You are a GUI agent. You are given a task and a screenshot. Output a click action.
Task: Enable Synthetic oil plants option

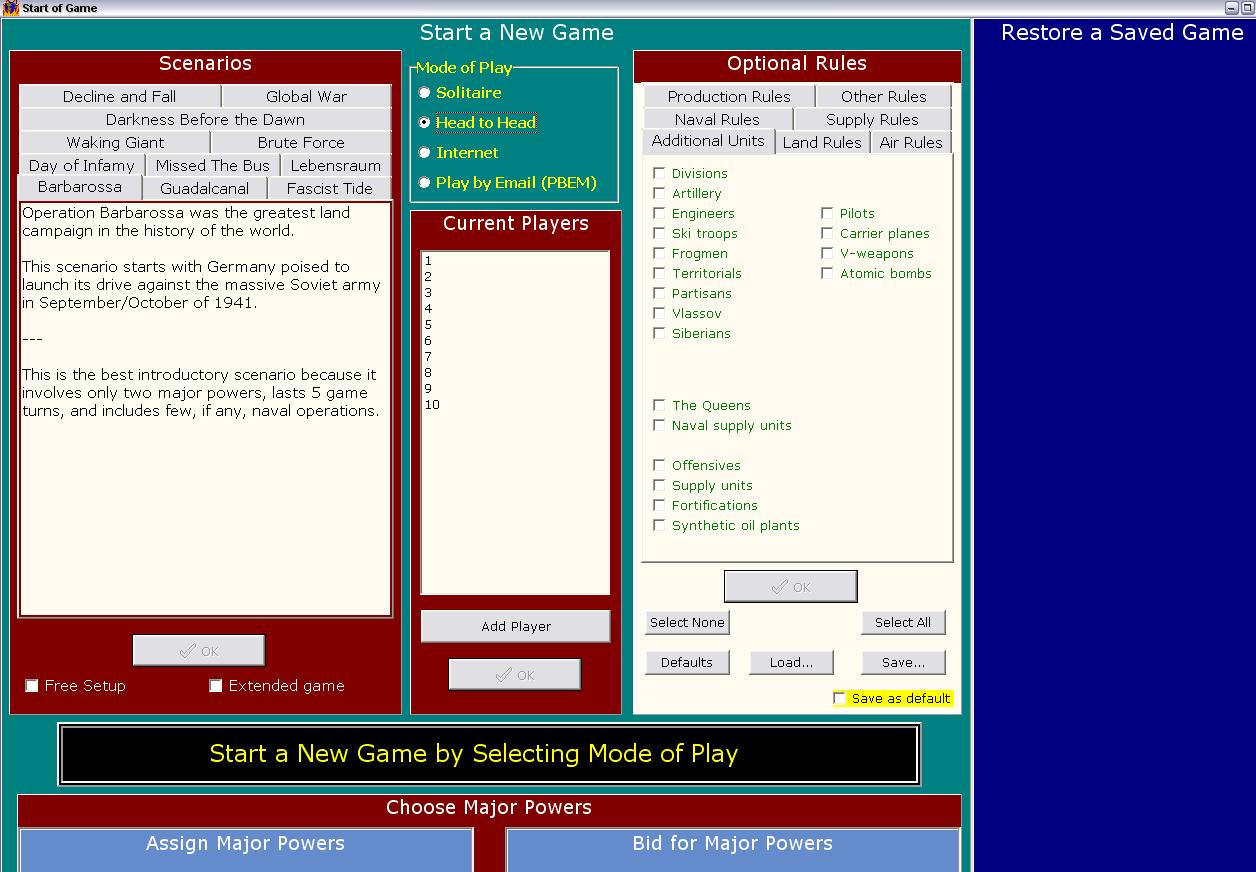pyautogui.click(x=659, y=525)
